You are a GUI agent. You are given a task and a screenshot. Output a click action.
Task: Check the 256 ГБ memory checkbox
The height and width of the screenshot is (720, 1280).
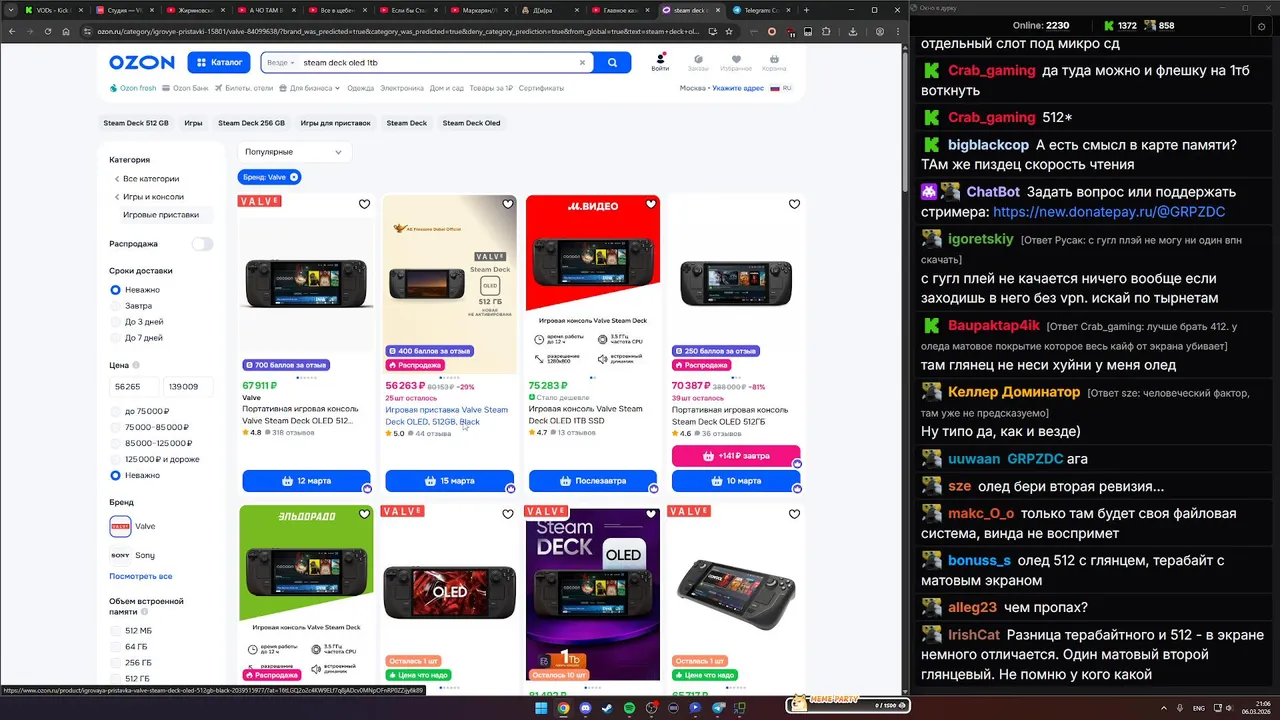pyautogui.click(x=116, y=663)
